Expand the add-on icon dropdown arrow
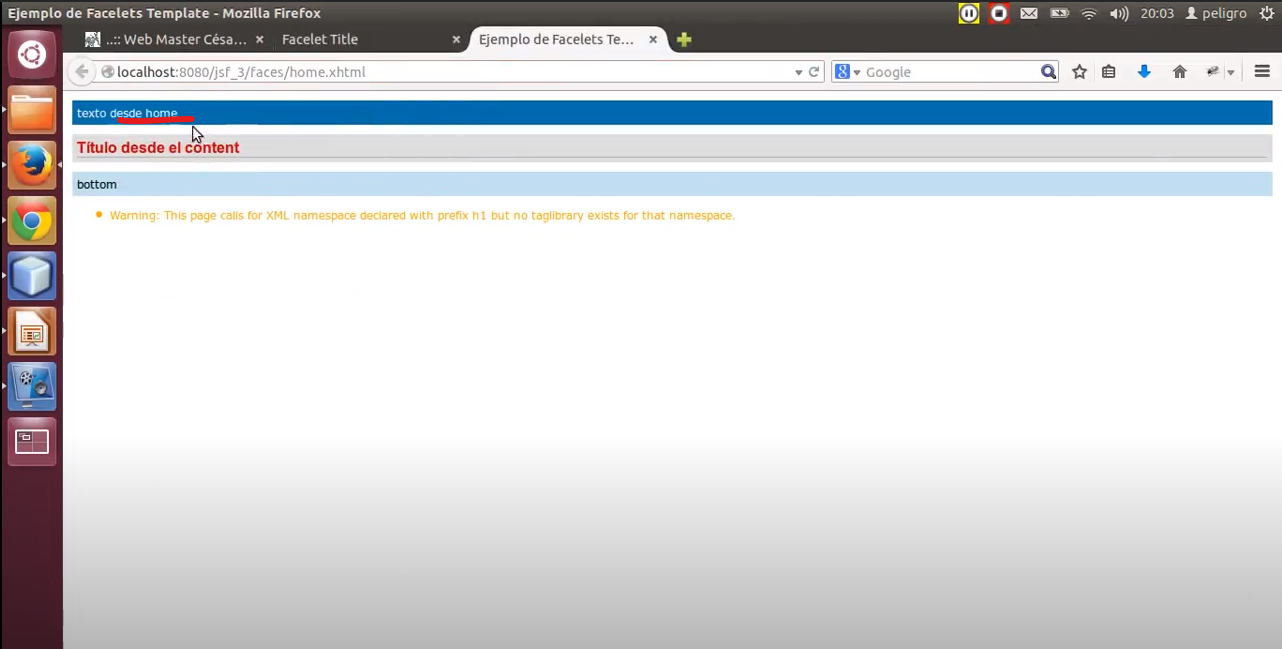The width and height of the screenshot is (1282, 649). click(x=1231, y=72)
